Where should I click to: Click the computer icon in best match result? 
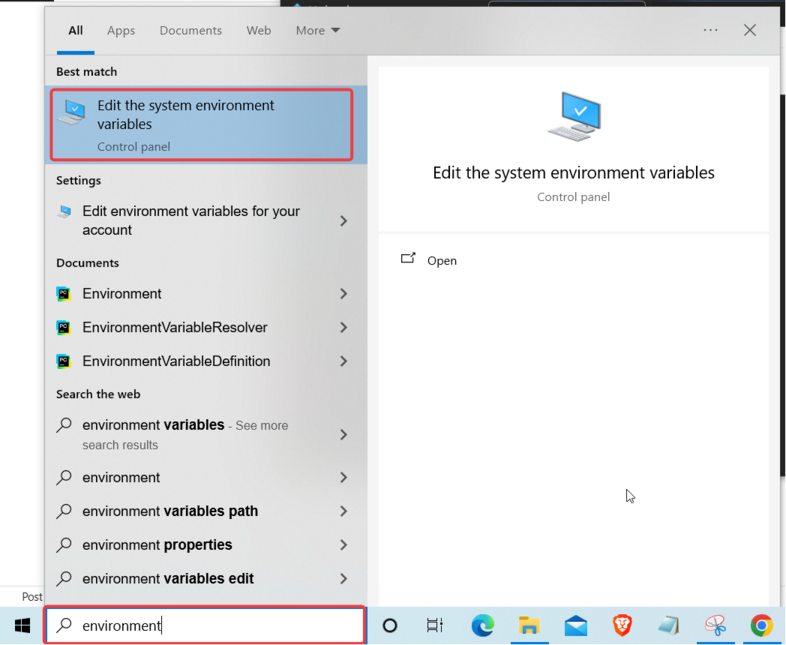72,112
